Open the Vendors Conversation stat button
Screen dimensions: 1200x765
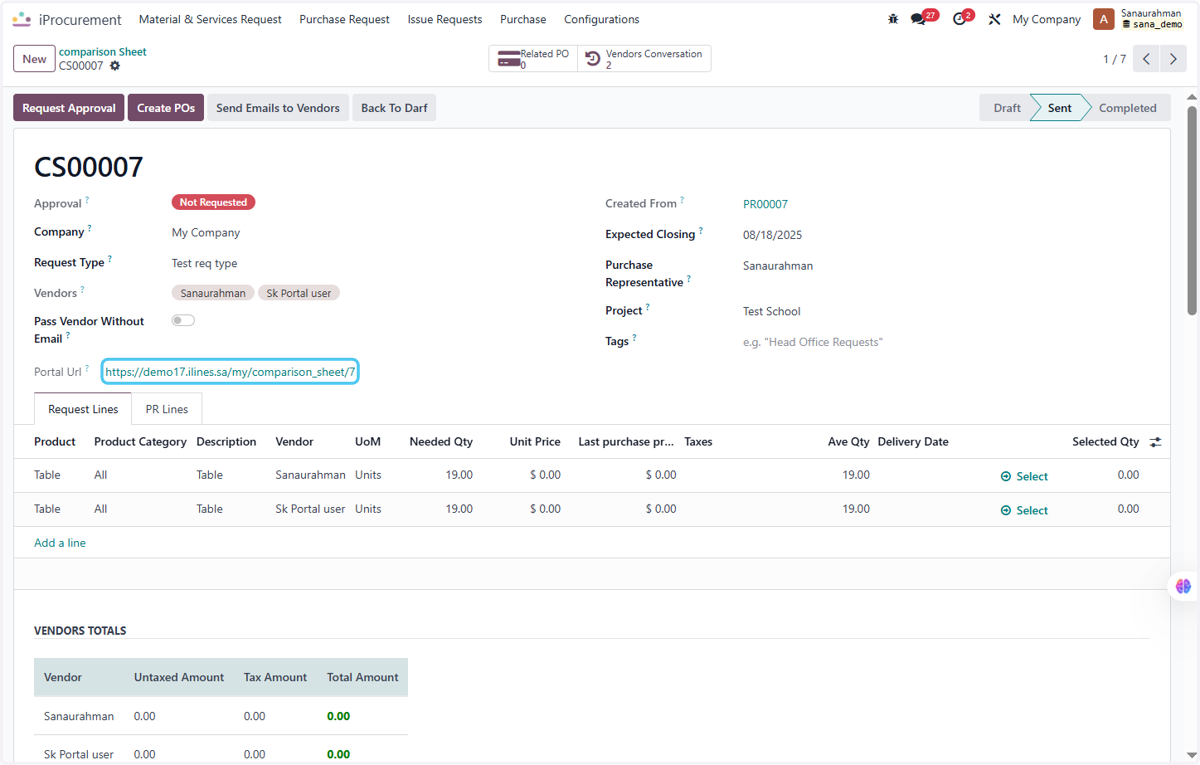644,59
